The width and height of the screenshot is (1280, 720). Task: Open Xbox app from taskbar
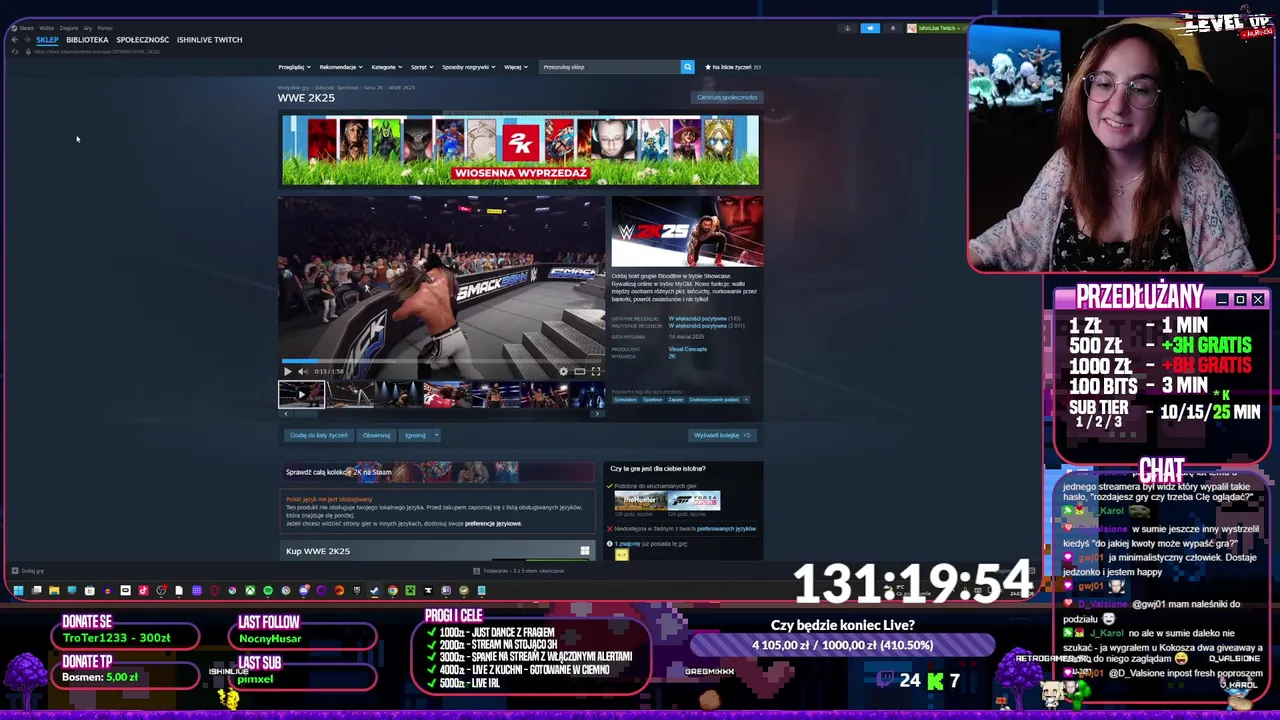[250, 590]
